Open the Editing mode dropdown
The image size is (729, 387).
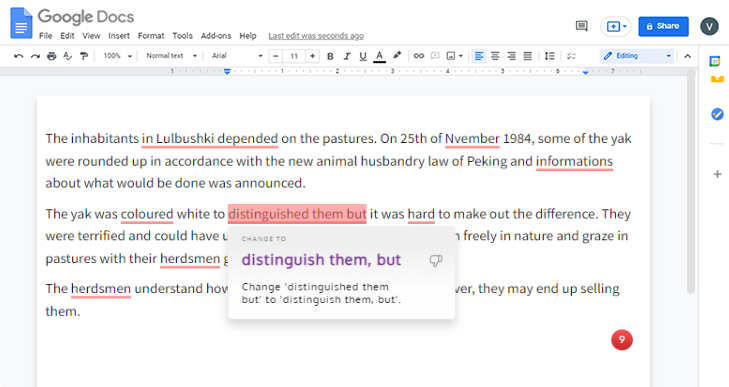coord(637,56)
